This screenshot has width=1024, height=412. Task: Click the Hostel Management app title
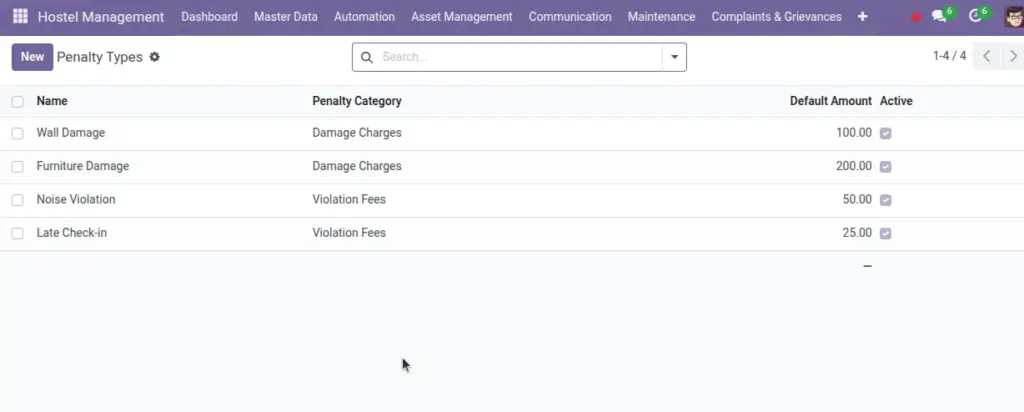click(x=101, y=17)
